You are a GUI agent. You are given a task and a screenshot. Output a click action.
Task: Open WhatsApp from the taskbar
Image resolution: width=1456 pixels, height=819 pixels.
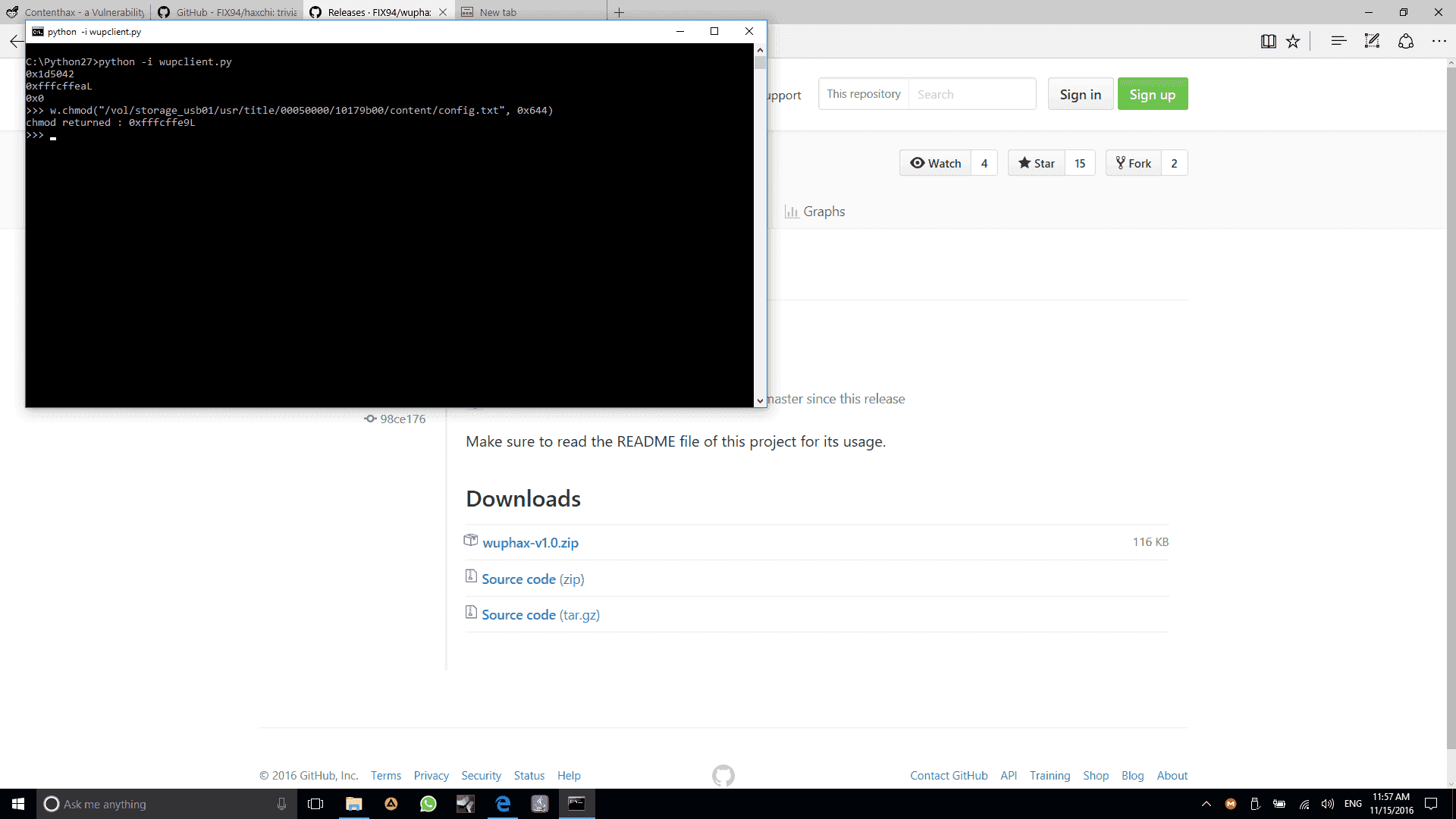click(x=428, y=804)
